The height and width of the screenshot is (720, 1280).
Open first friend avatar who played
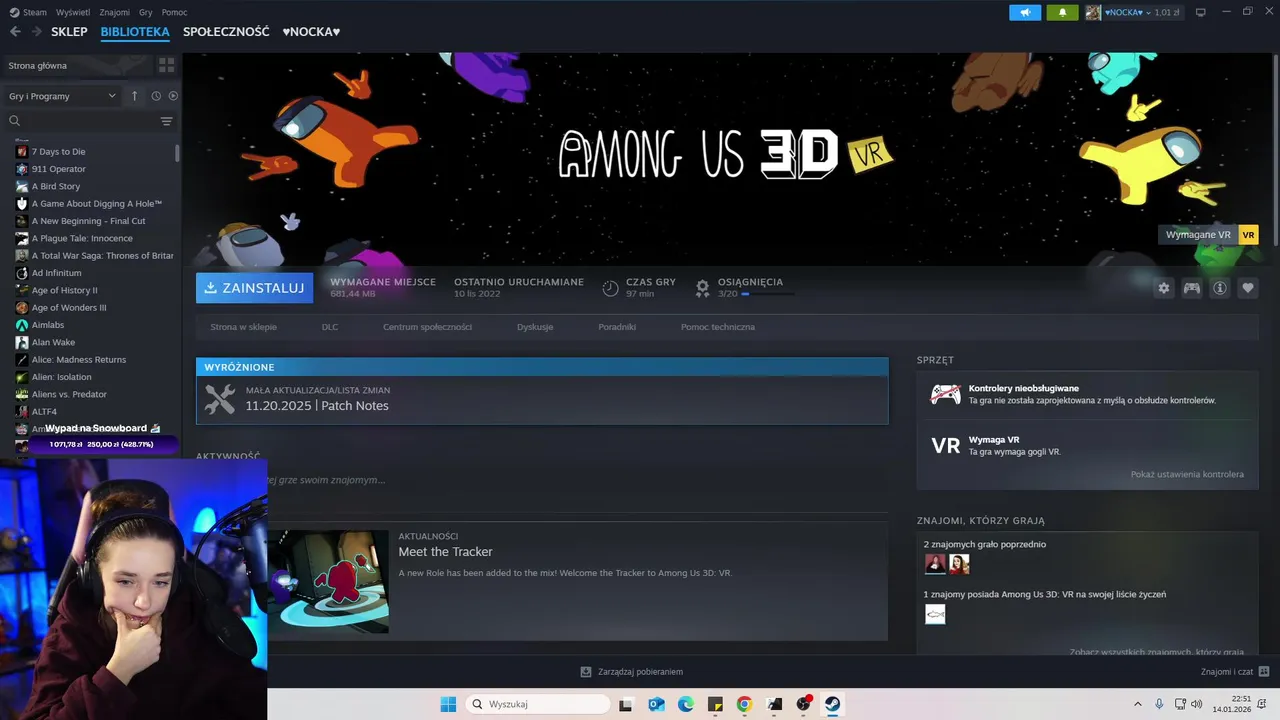(x=935, y=564)
